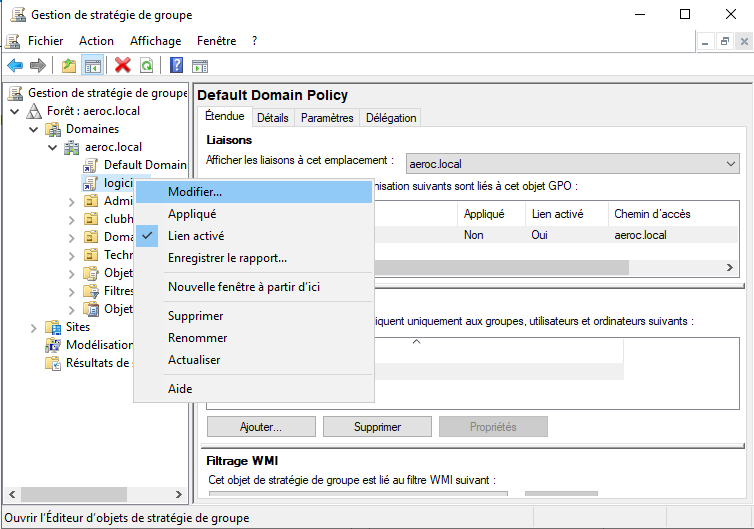754x529 pixels.
Task: Click the blue Help question mark icon
Action: (x=176, y=66)
